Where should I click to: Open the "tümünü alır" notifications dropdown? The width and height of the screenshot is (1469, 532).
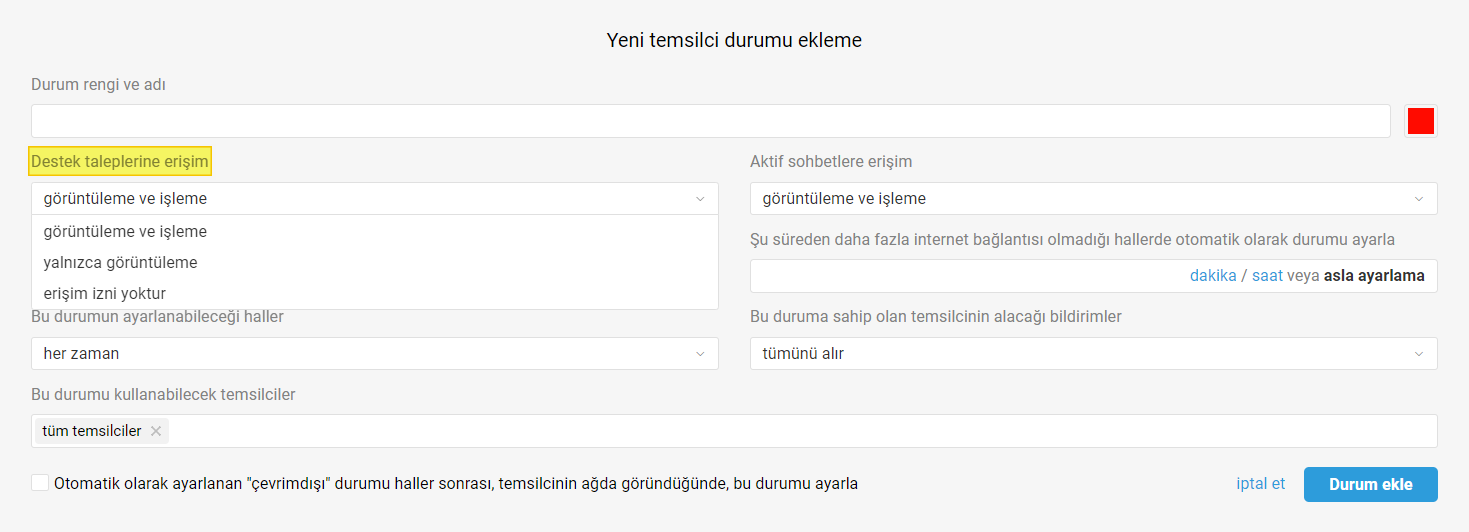pyautogui.click(x=1094, y=354)
